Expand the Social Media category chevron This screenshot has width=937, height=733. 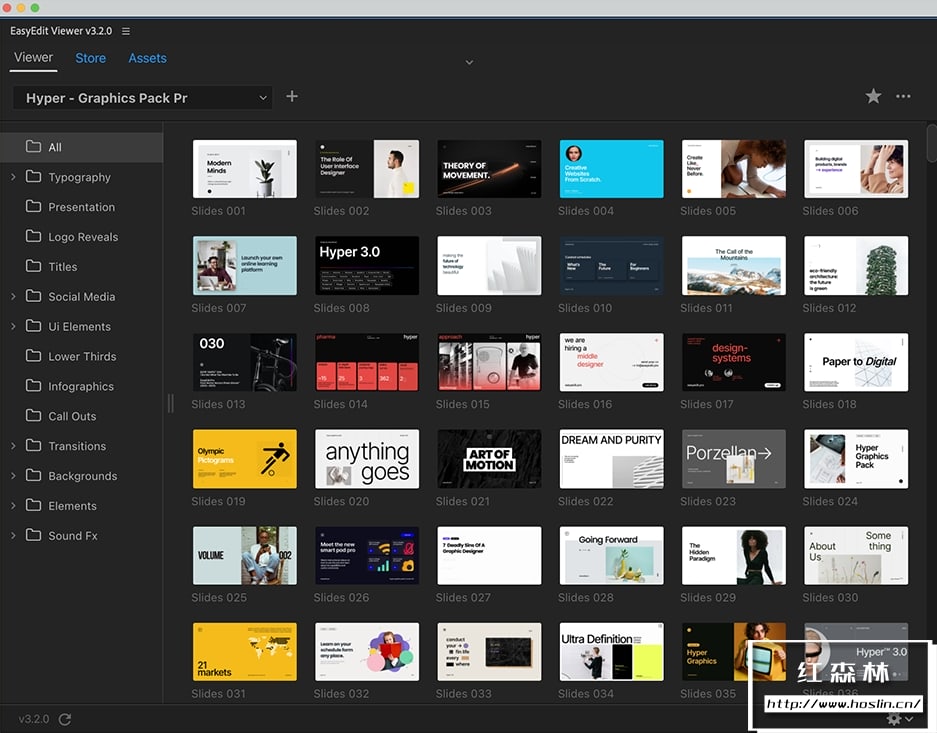[13, 297]
